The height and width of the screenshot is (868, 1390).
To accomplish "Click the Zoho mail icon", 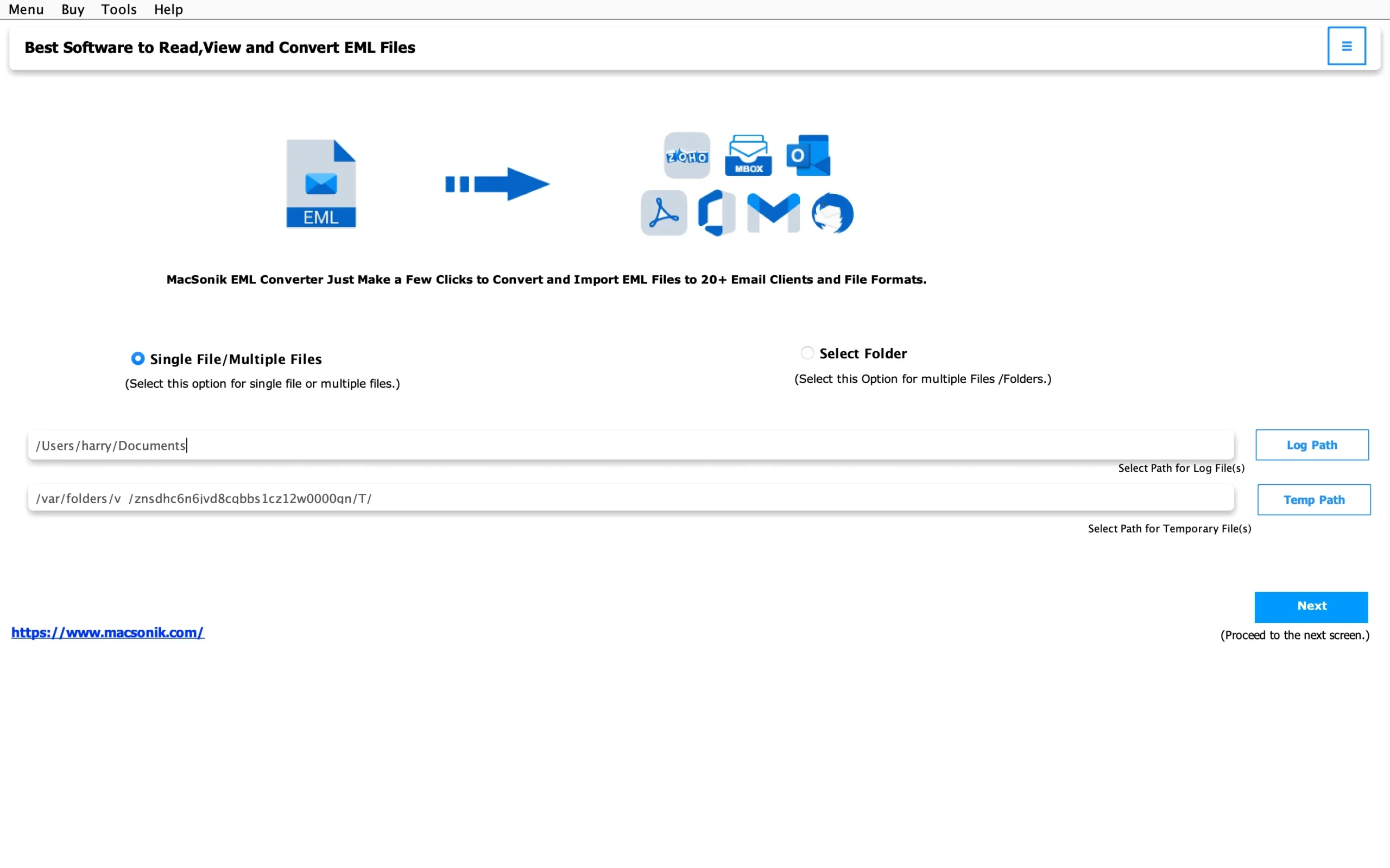I will (687, 156).
